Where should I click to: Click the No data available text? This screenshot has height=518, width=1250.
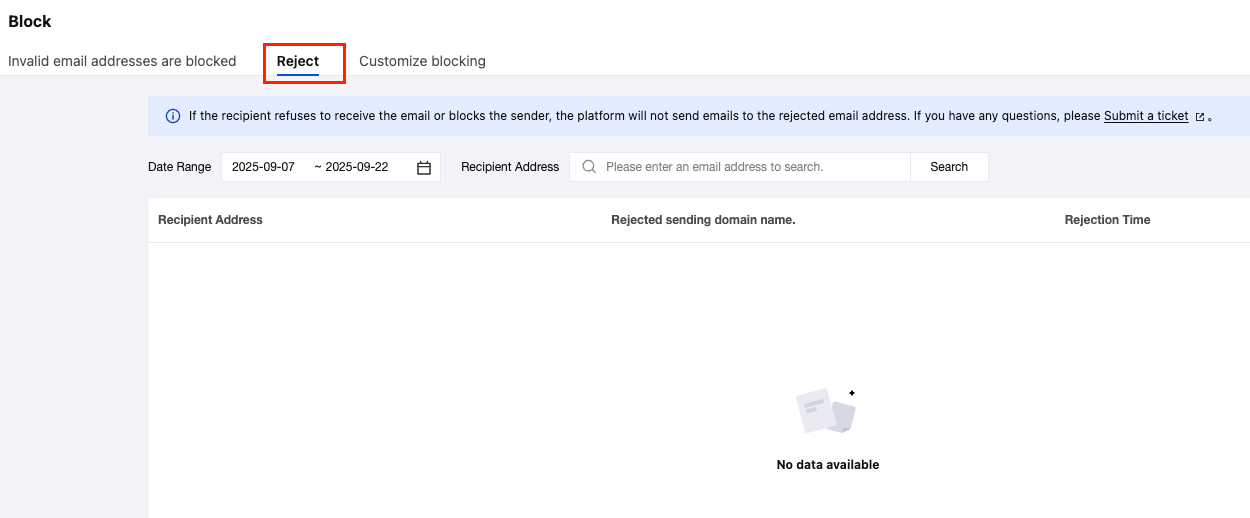pos(828,465)
